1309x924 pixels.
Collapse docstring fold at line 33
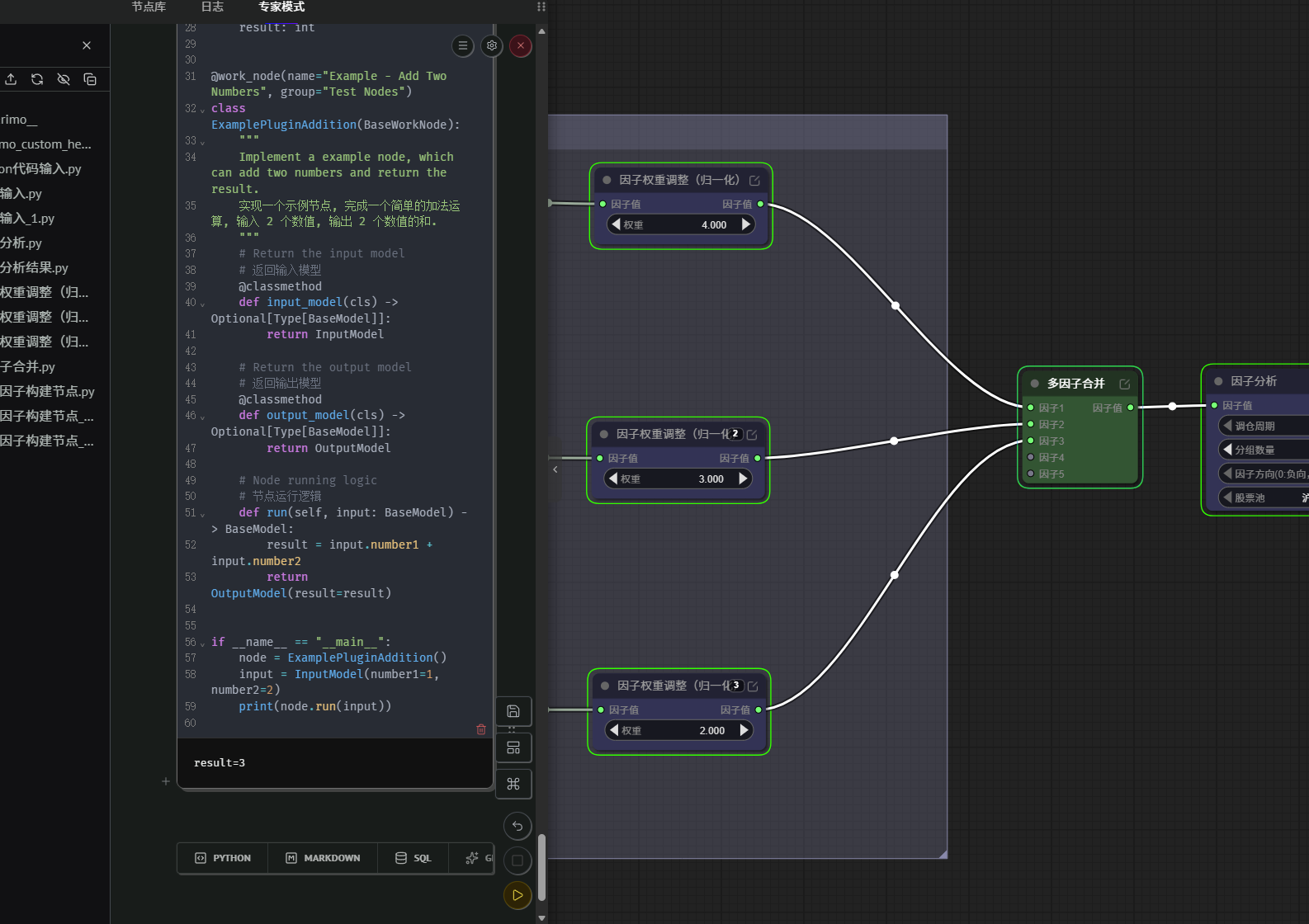click(x=203, y=142)
